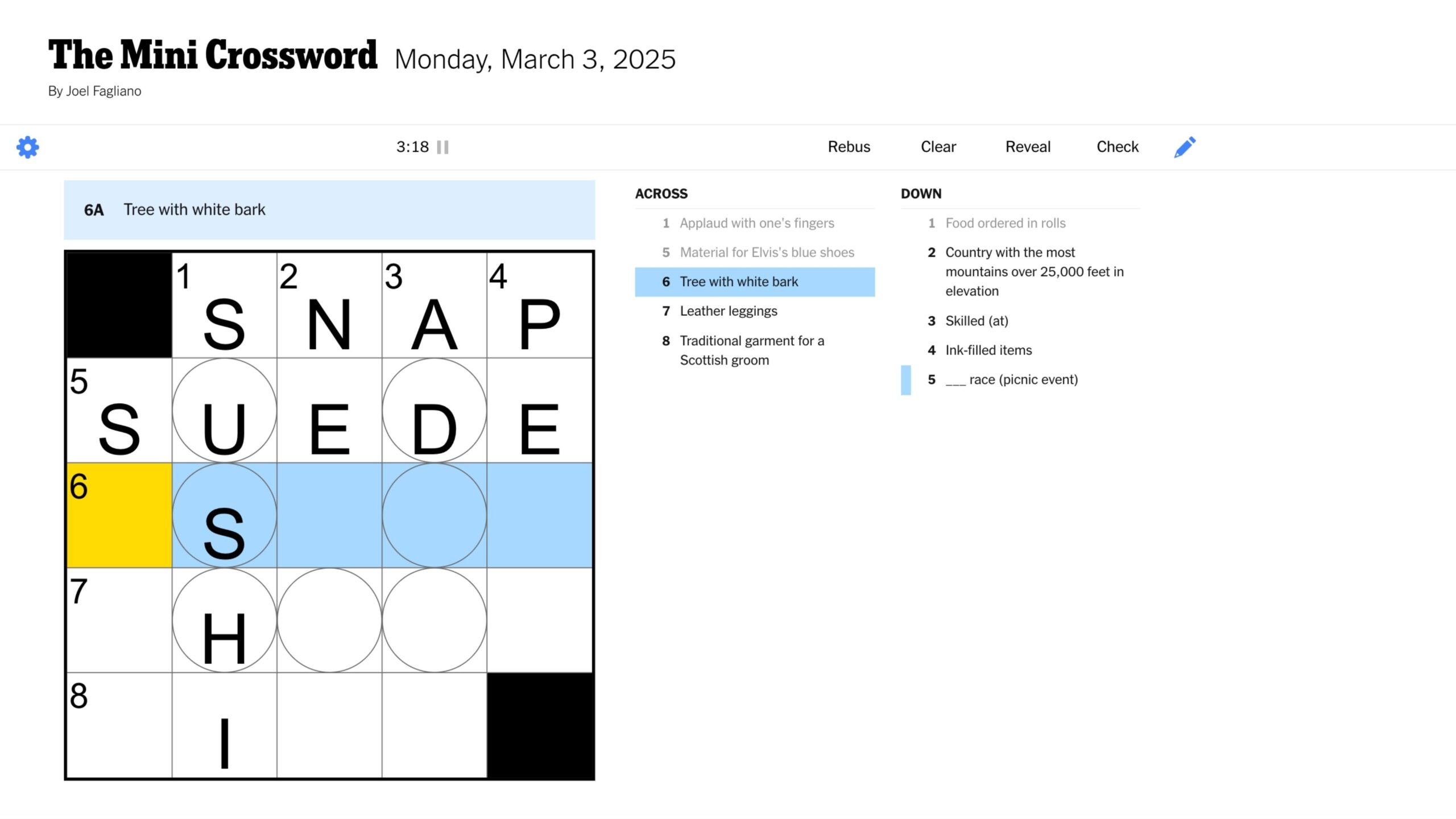The height and width of the screenshot is (819, 1456).
Task: Select clue 1 Down, Food ordered in rolls
Action: click(1005, 224)
